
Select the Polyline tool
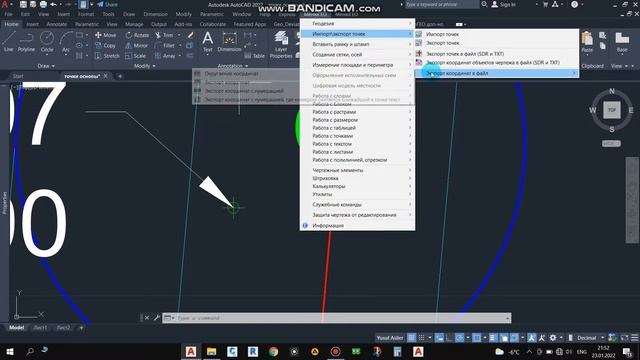tap(26, 42)
